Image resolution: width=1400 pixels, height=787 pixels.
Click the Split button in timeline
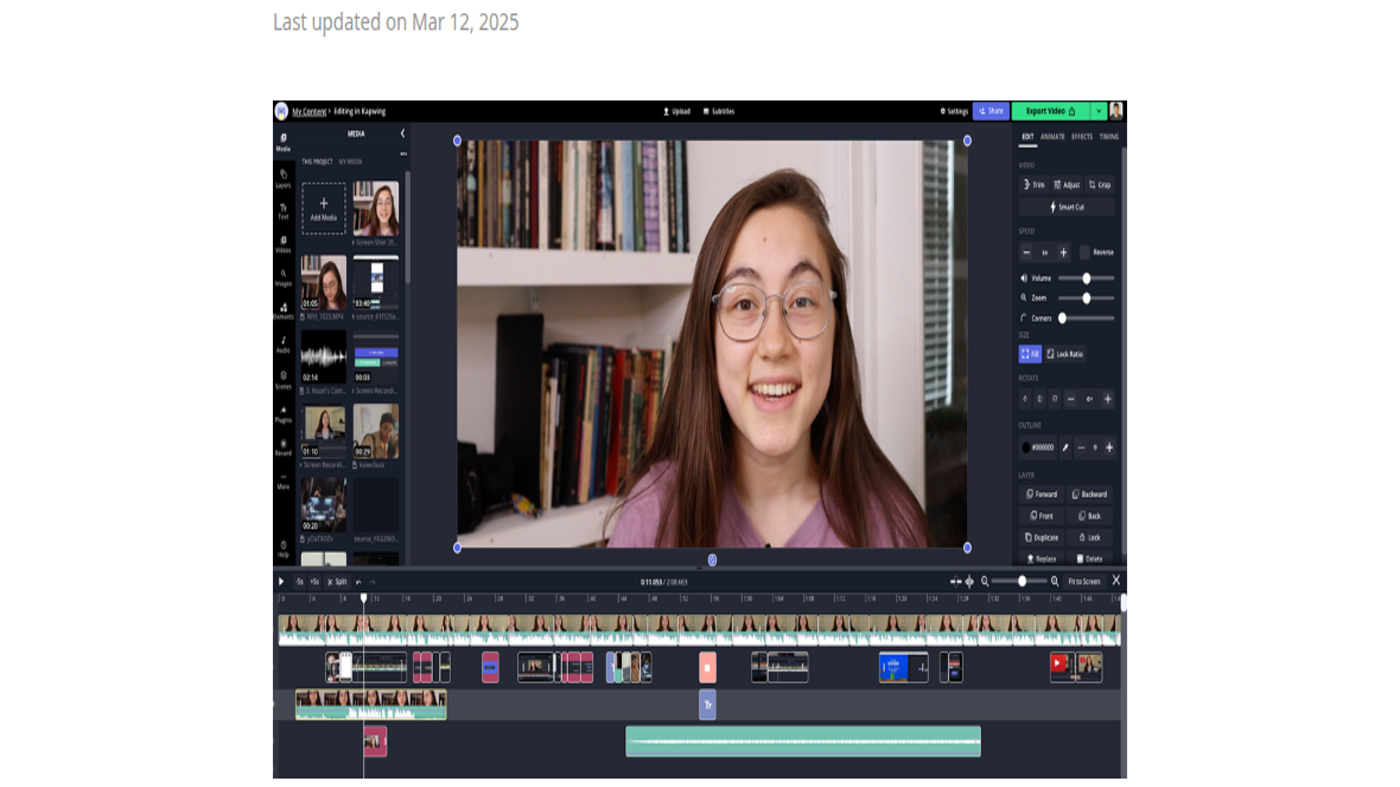[337, 582]
